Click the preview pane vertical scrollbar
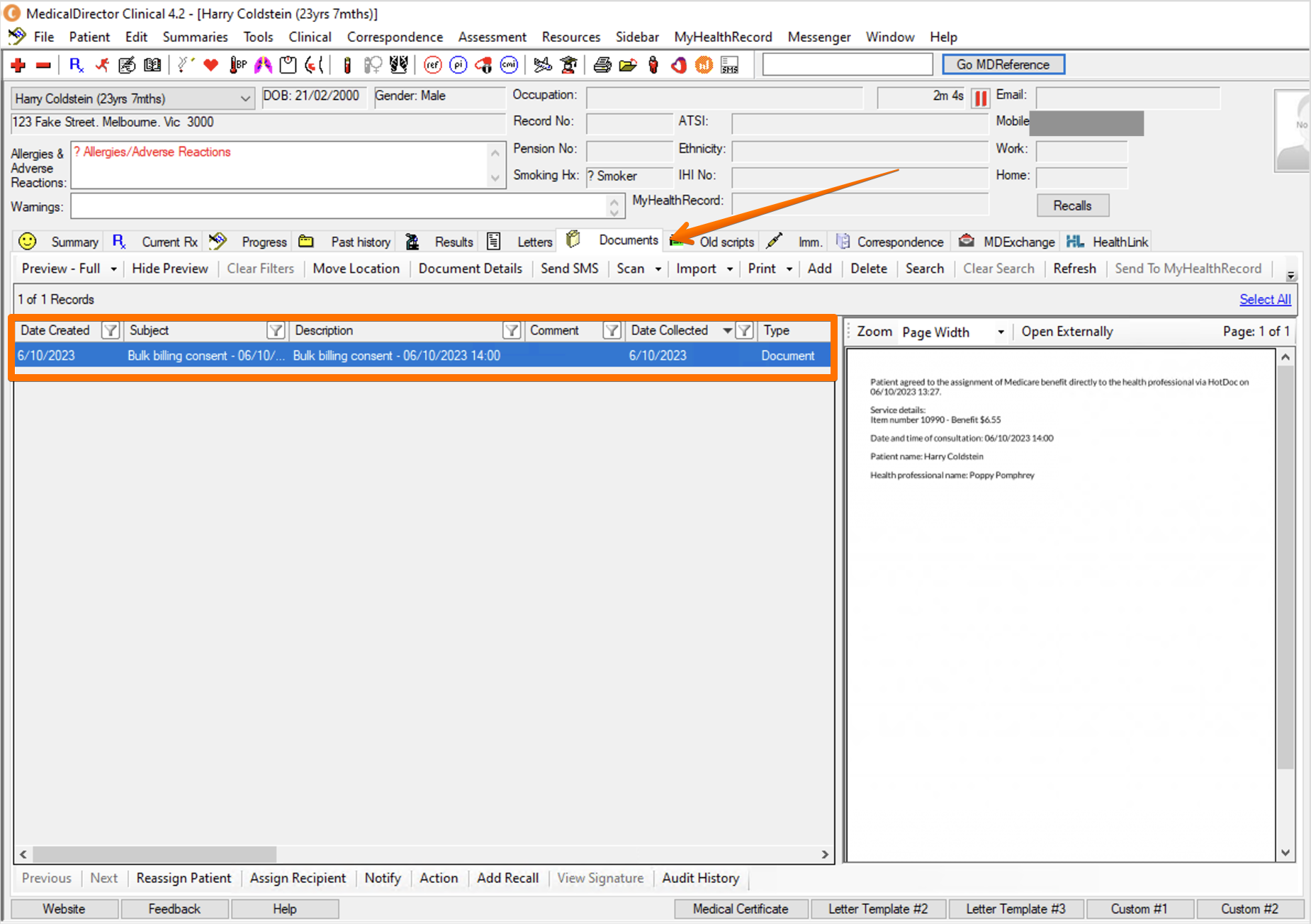The image size is (1311, 924). 1285,567
